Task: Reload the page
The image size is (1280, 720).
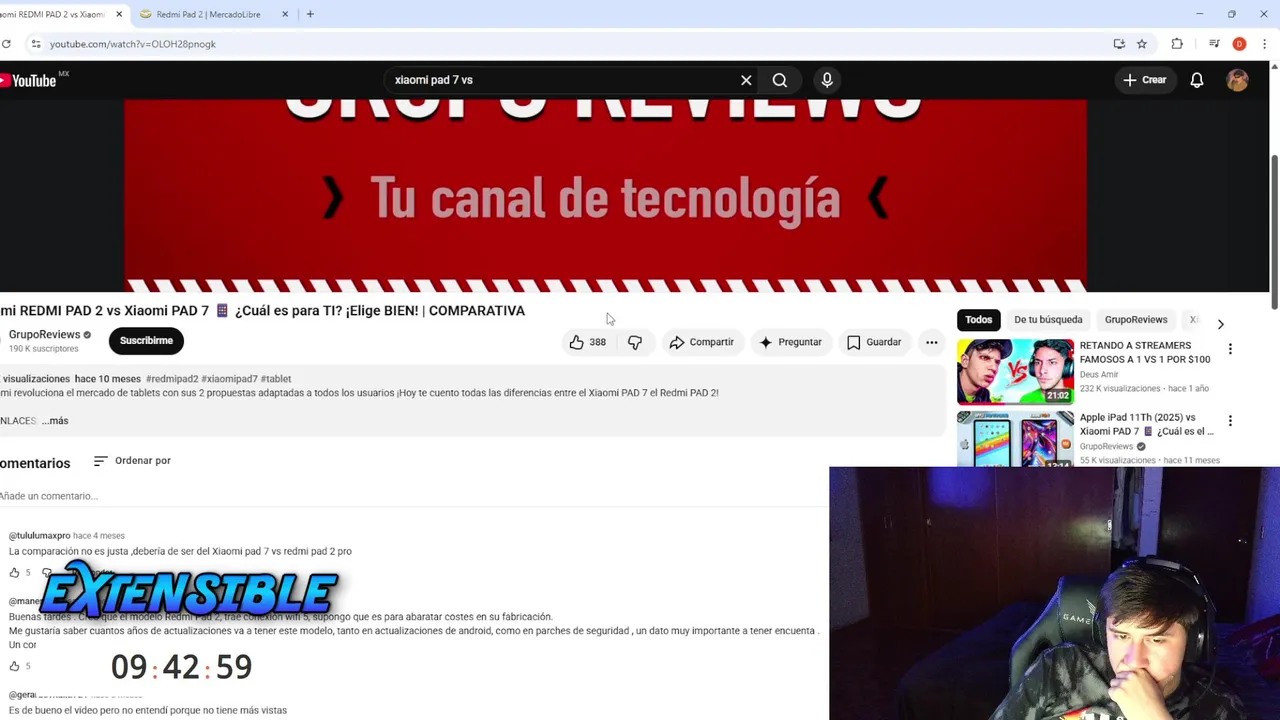Action: click(x=6, y=44)
